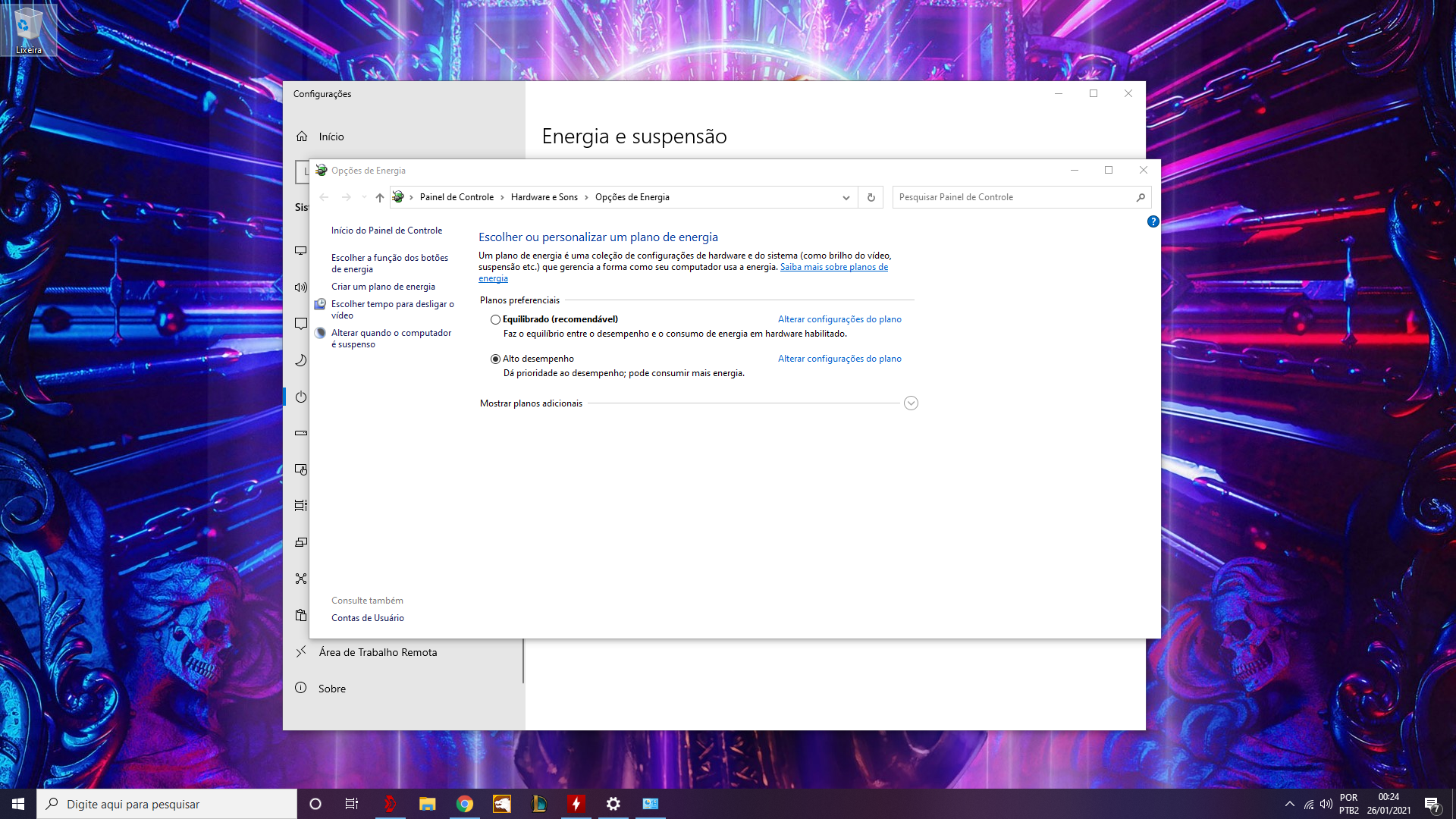Click the power icon in Settings sidebar
Image resolution: width=1456 pixels, height=819 pixels.
coord(301,397)
